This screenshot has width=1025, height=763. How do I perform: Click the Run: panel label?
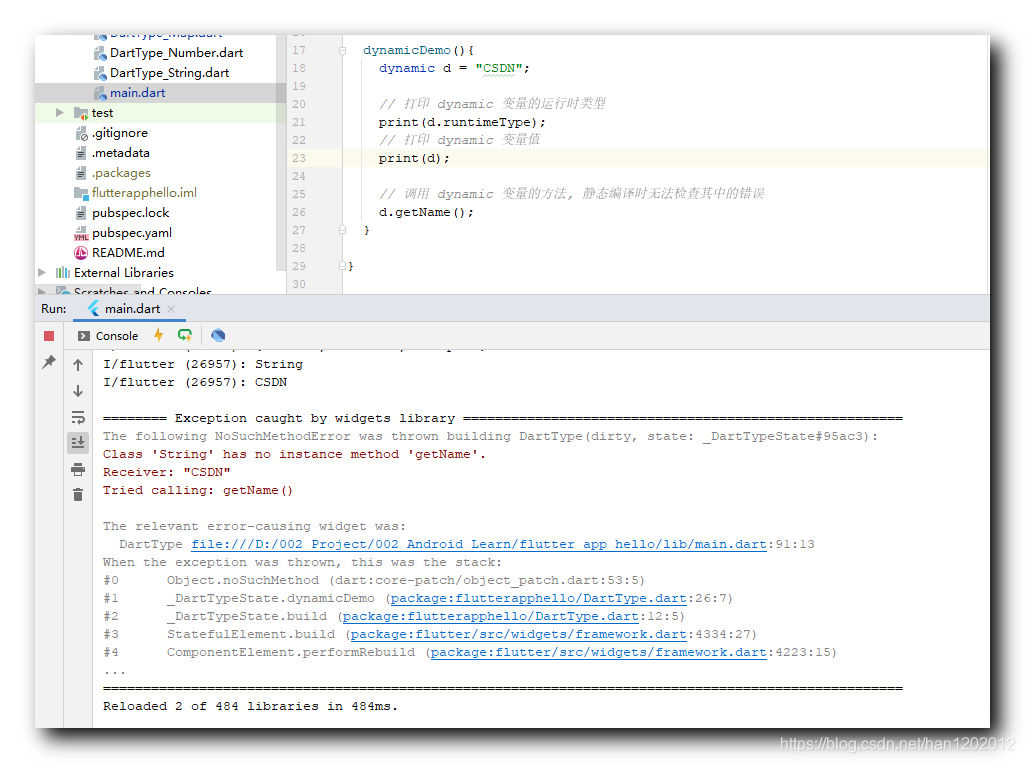54,309
